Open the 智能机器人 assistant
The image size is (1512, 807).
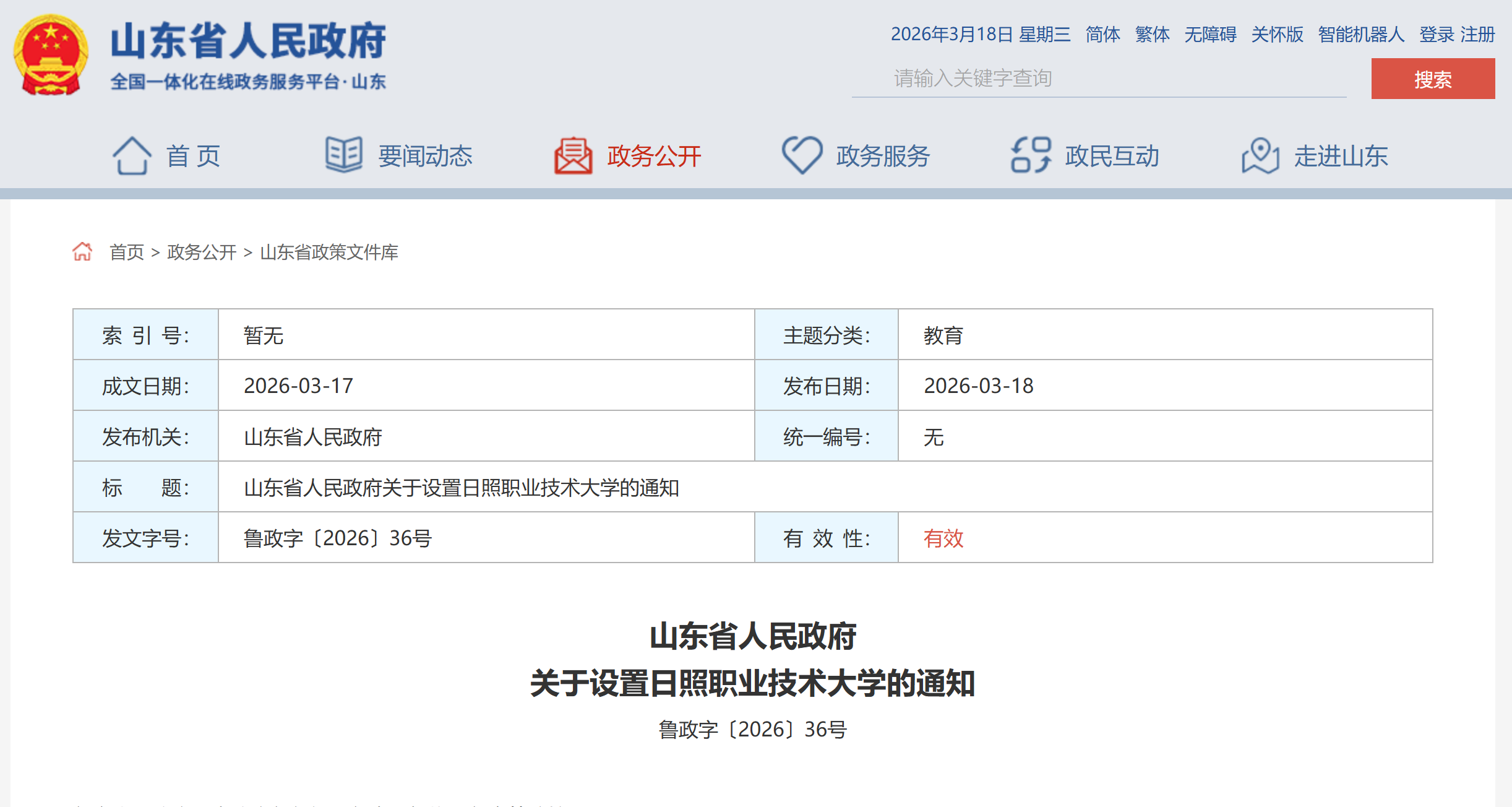pyautogui.click(x=1361, y=34)
